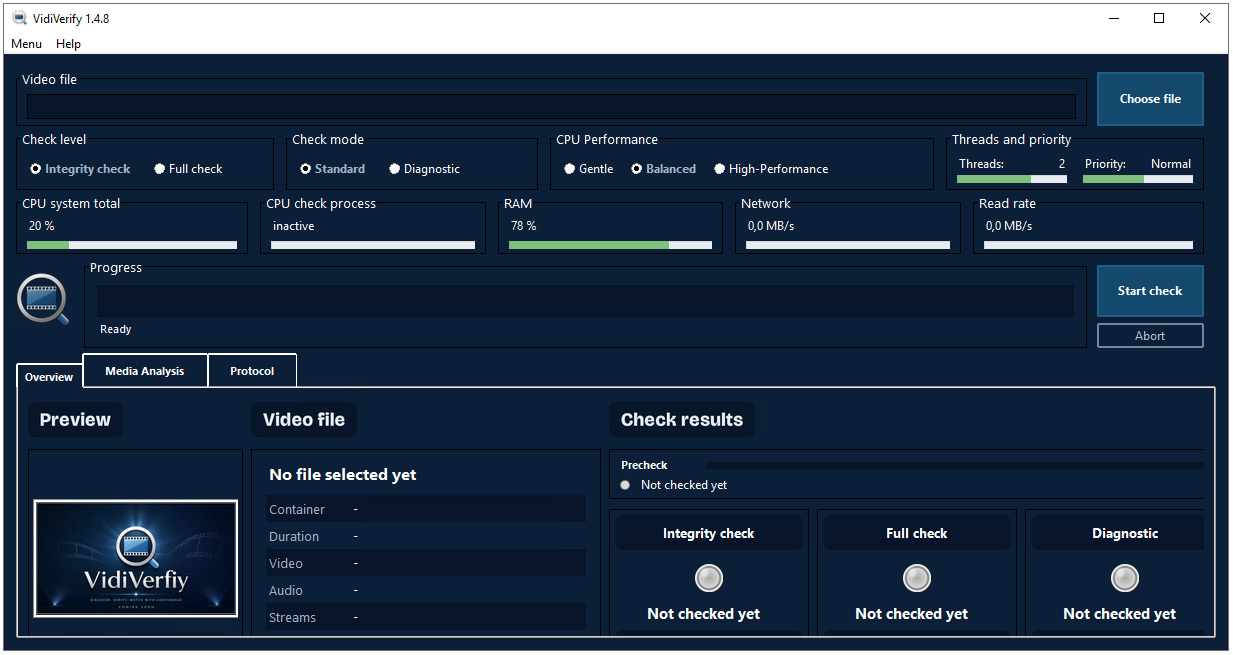Screen dimensions: 1233x655
Task: Set CPU Performance to Balanced
Action: [663, 169]
